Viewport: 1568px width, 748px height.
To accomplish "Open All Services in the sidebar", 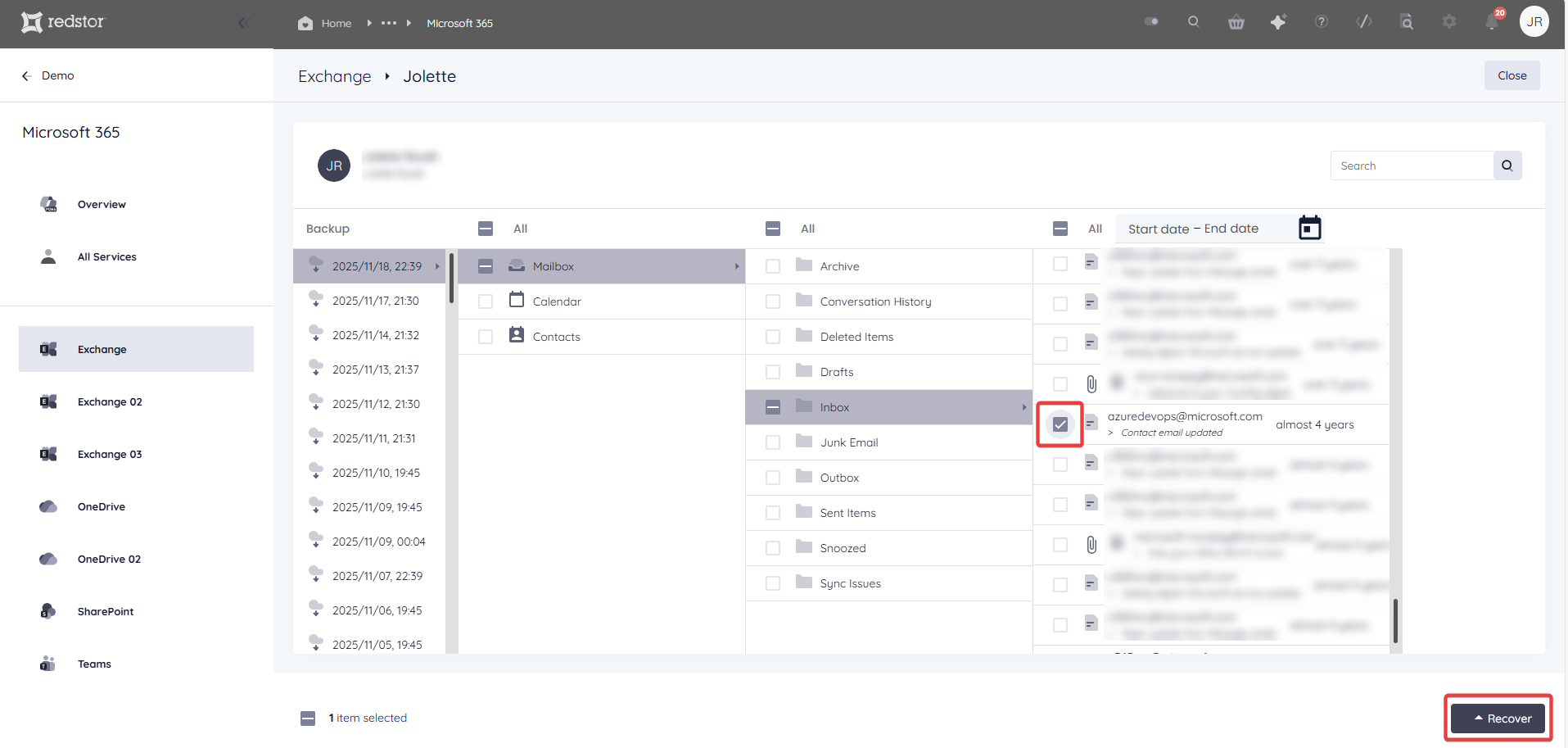I will pos(106,256).
